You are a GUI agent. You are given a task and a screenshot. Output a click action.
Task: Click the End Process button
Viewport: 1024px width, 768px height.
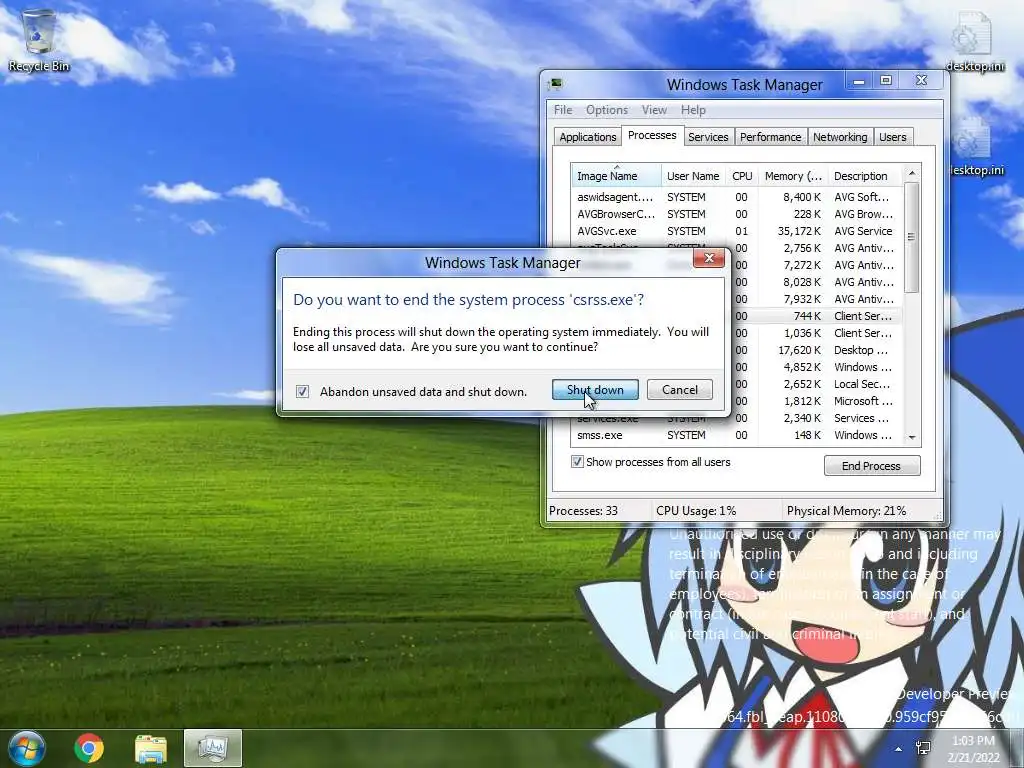(872, 466)
